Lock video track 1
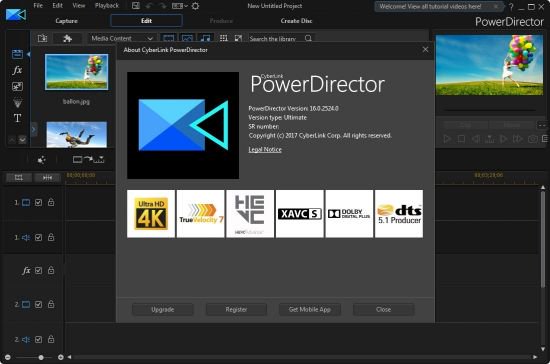The height and width of the screenshot is (364, 550). point(51,202)
